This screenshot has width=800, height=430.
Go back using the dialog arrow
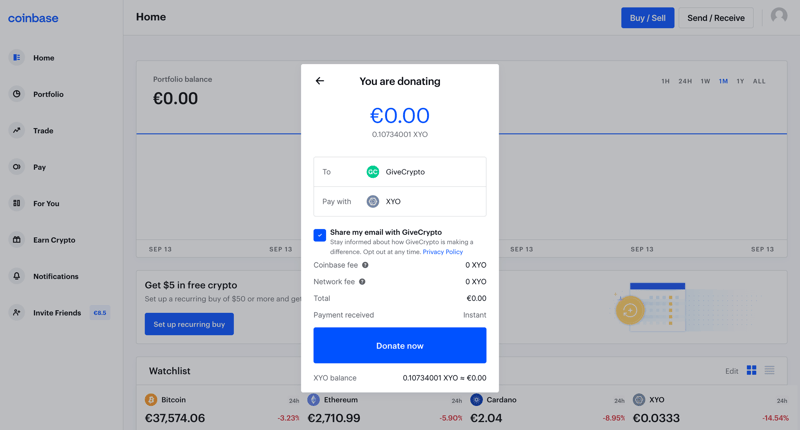320,81
